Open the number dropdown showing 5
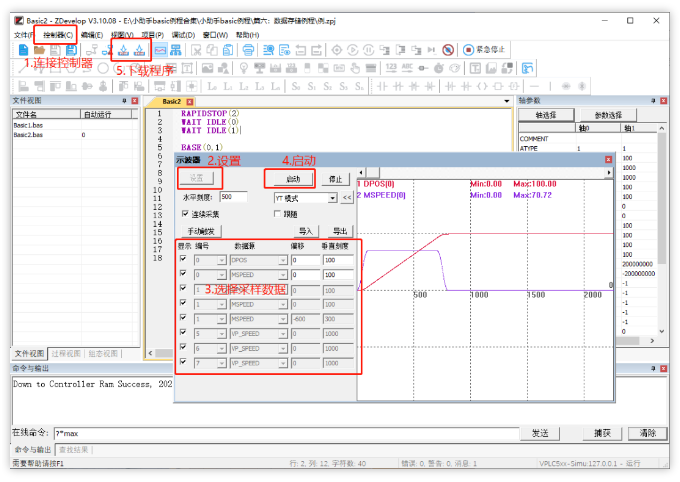This screenshot has height=482, width=680. pos(222,334)
